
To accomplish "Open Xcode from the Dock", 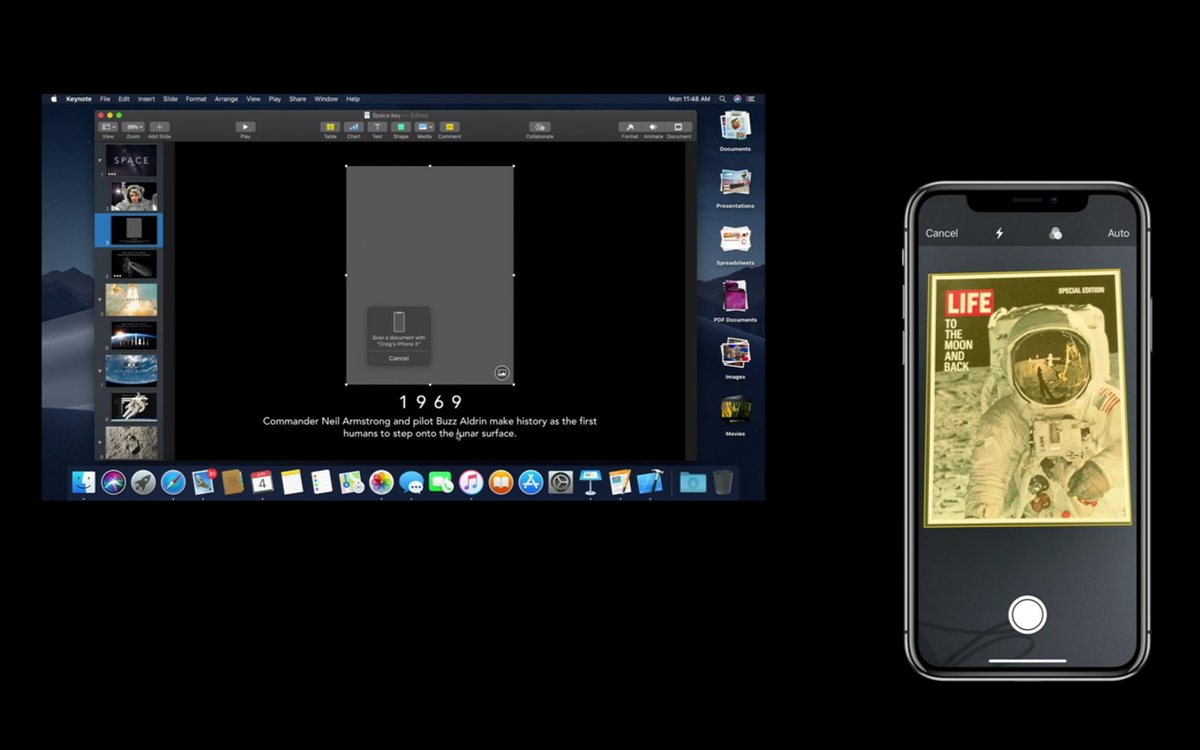I will coord(650,482).
